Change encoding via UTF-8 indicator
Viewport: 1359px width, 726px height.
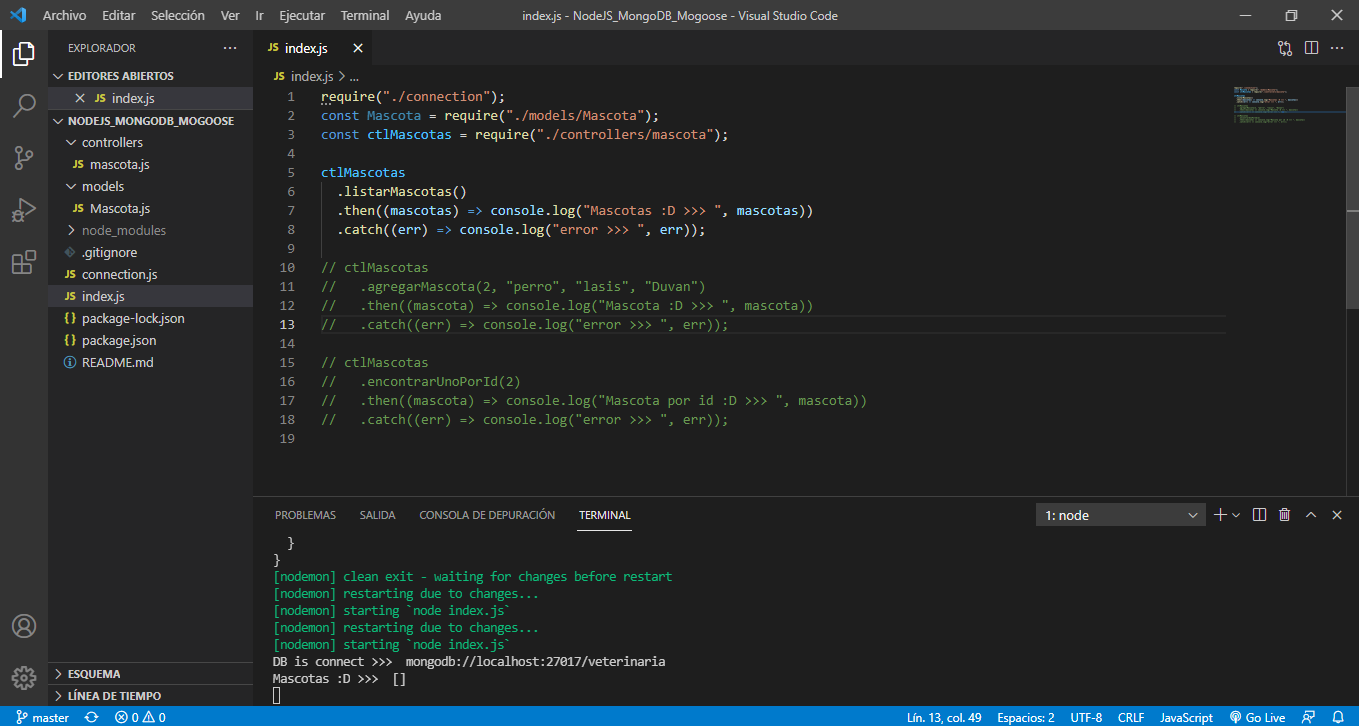pos(1086,717)
